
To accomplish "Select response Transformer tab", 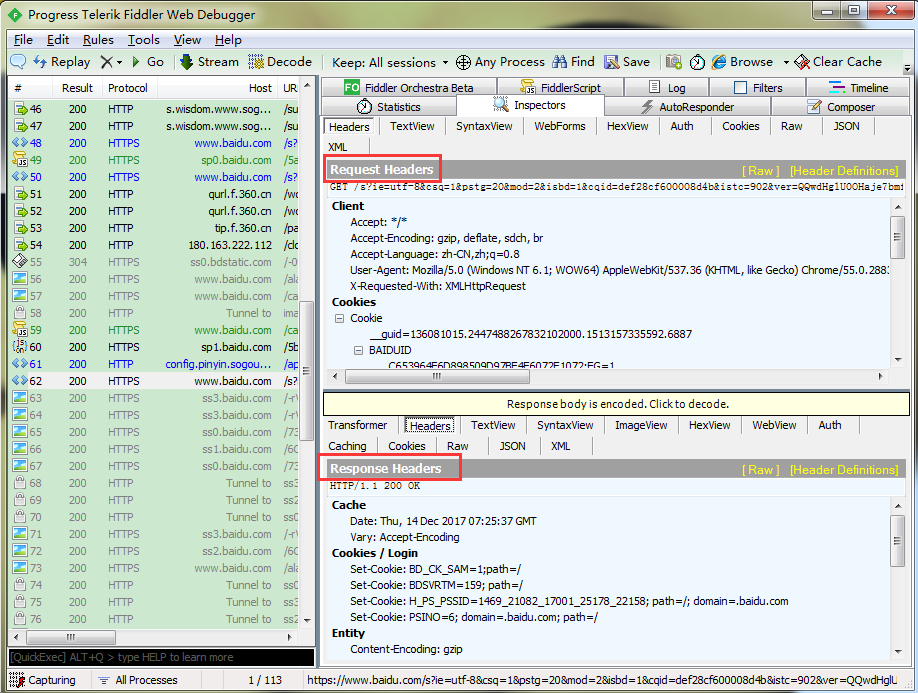I will [x=358, y=426].
